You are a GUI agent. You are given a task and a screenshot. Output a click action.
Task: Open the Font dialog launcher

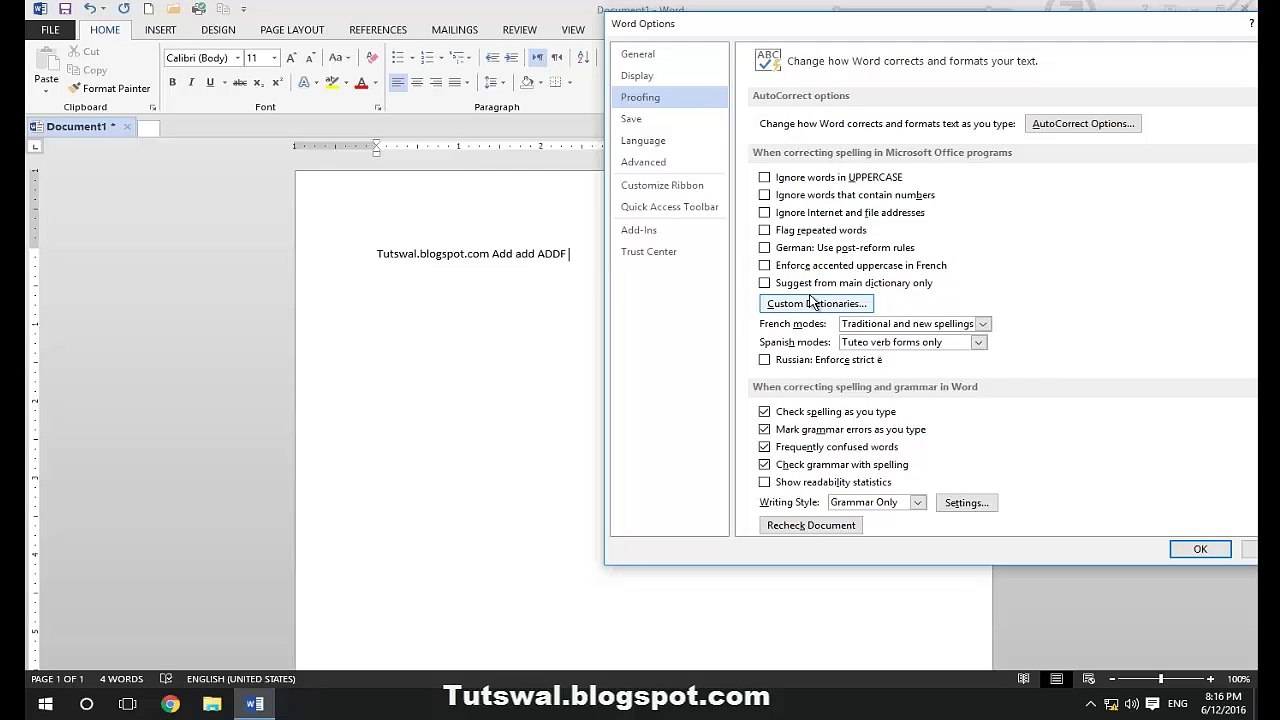pos(377,107)
